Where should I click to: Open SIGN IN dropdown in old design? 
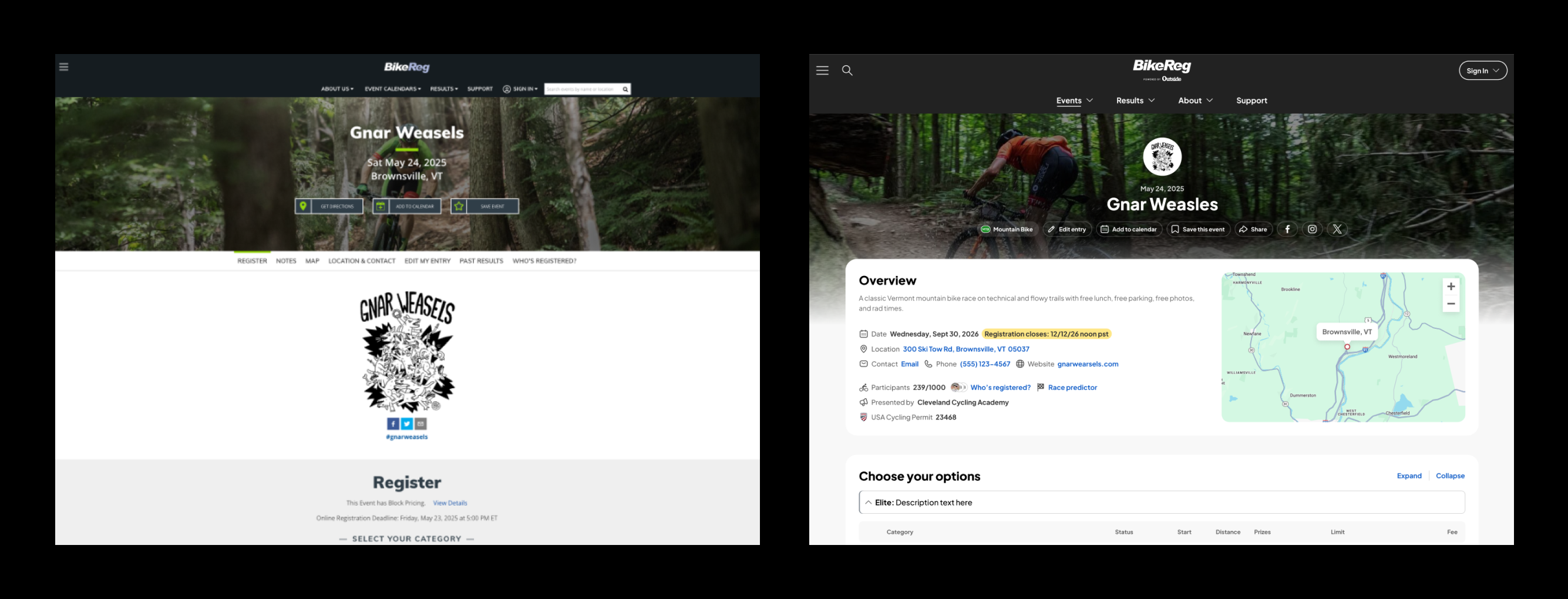[520, 89]
